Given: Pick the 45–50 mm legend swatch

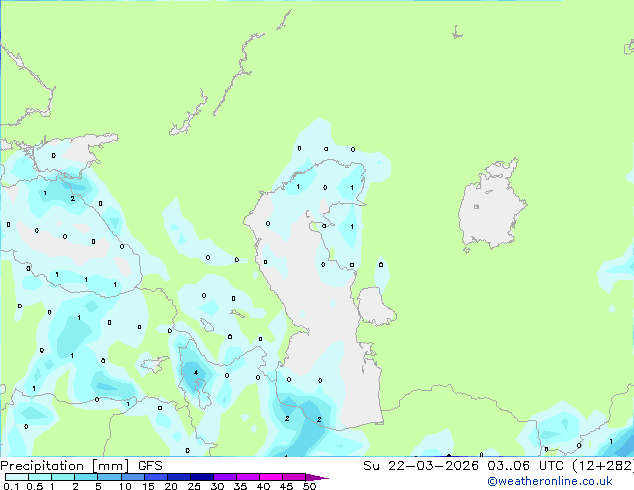Looking at the screenshot, I should (x=294, y=477).
